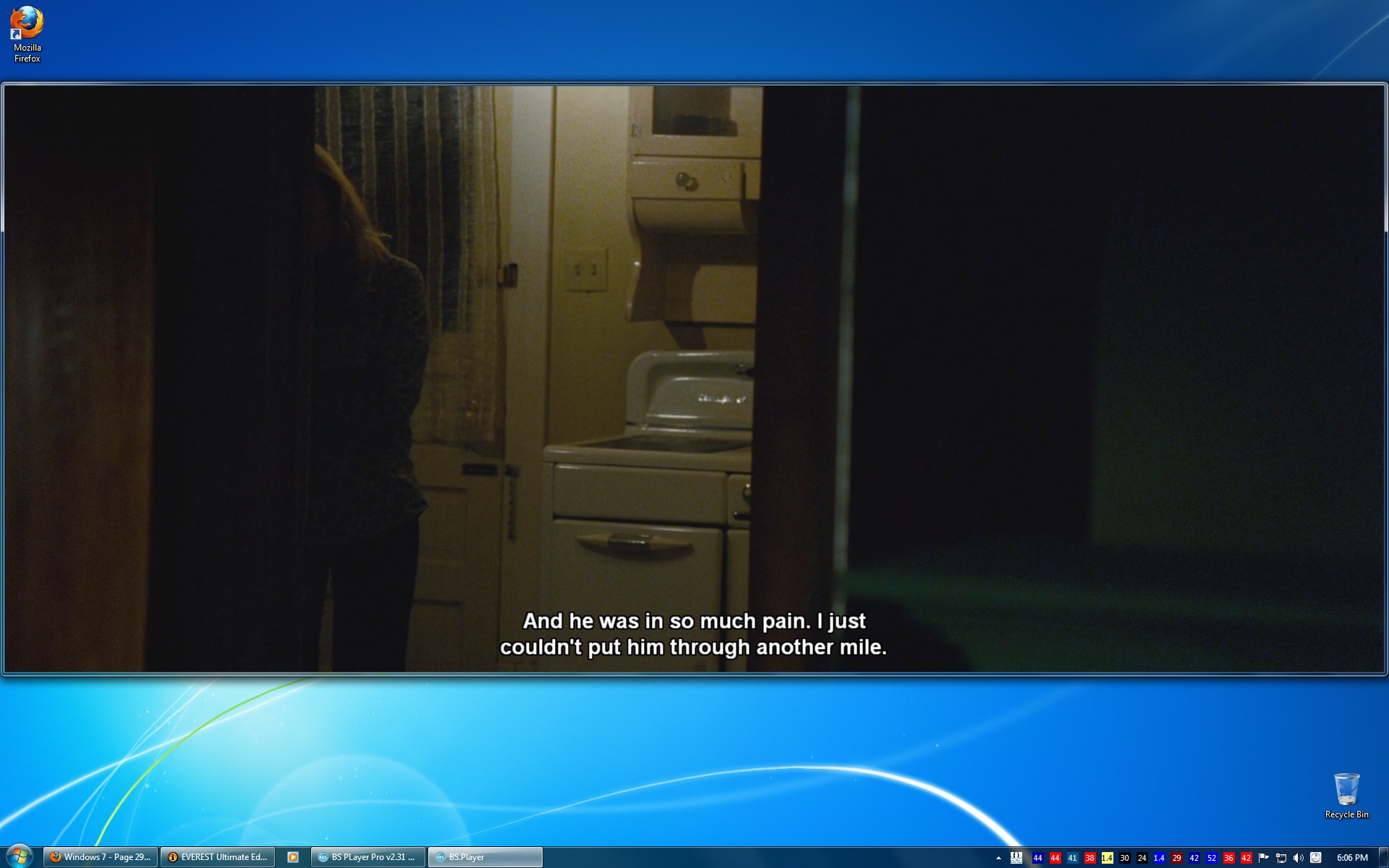Click the red 36 sensor tray icon
Screen dimensions: 1389x868
1228,858
